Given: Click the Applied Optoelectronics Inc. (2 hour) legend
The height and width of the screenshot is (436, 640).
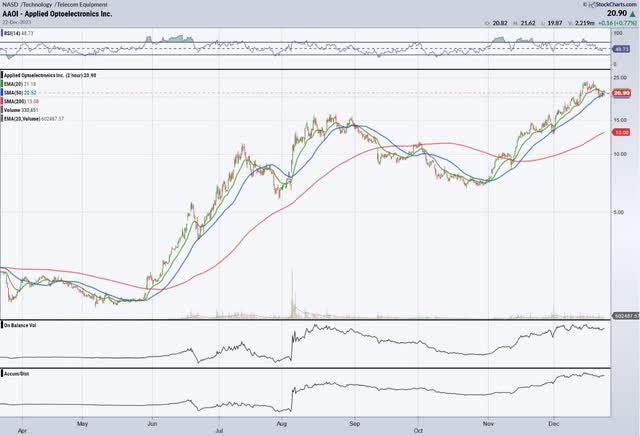Looking at the screenshot, I should click(x=50, y=75).
